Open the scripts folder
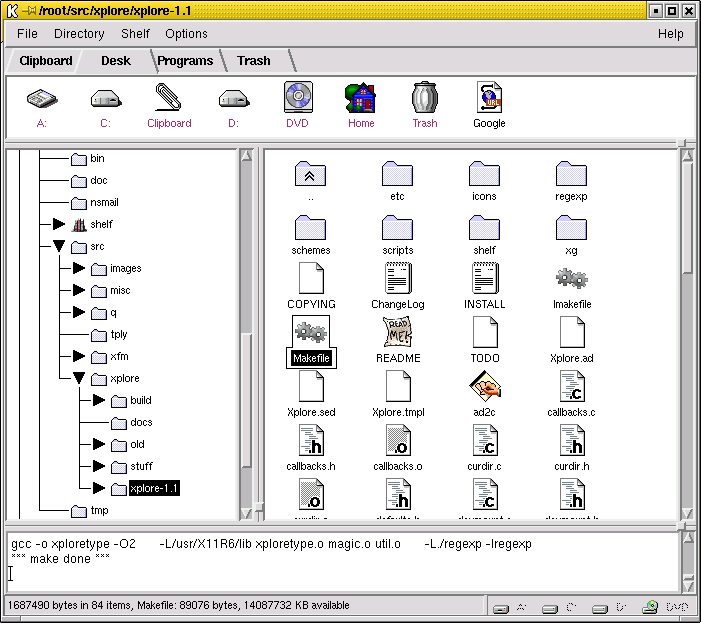Viewport: 701px width, 623px height. [x=397, y=228]
